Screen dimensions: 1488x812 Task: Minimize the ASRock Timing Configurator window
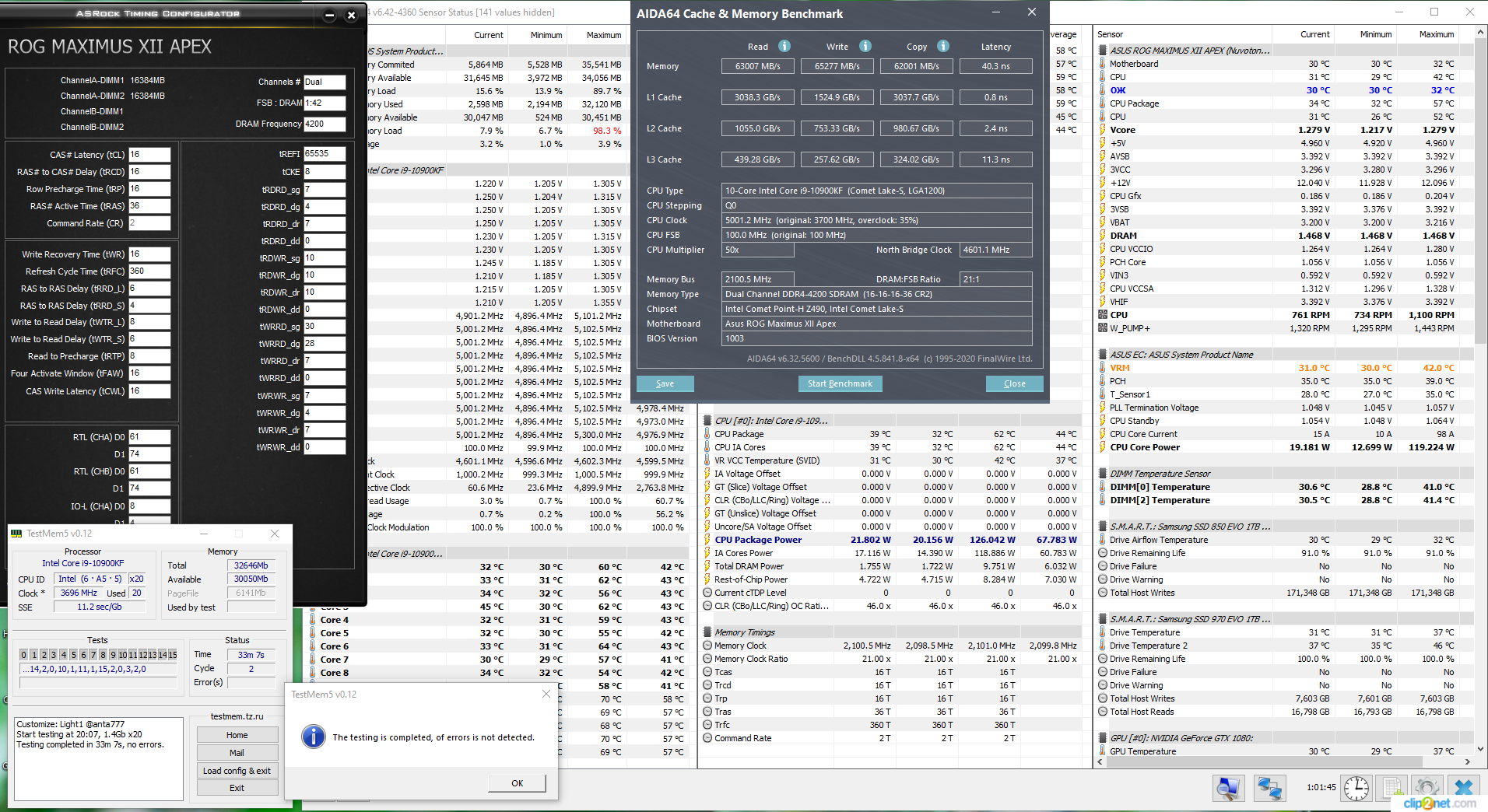(x=329, y=15)
